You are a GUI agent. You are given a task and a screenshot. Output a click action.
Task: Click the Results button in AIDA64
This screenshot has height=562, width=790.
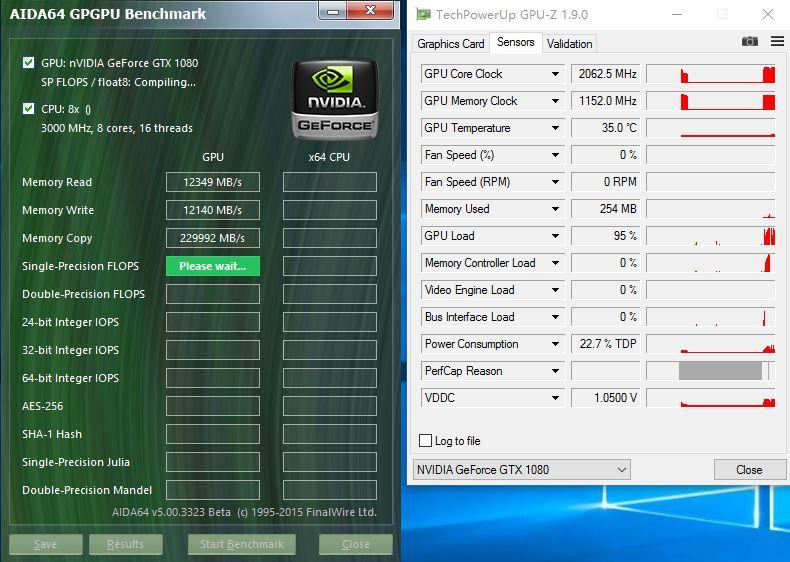coord(125,544)
